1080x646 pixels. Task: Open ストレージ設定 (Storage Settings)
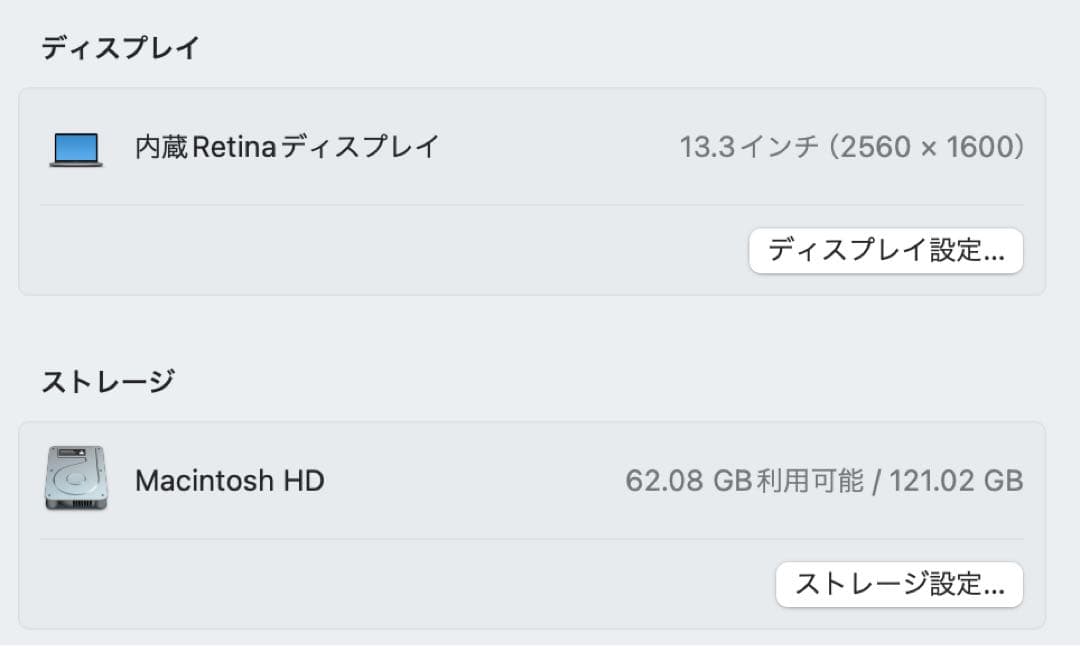[x=899, y=585]
